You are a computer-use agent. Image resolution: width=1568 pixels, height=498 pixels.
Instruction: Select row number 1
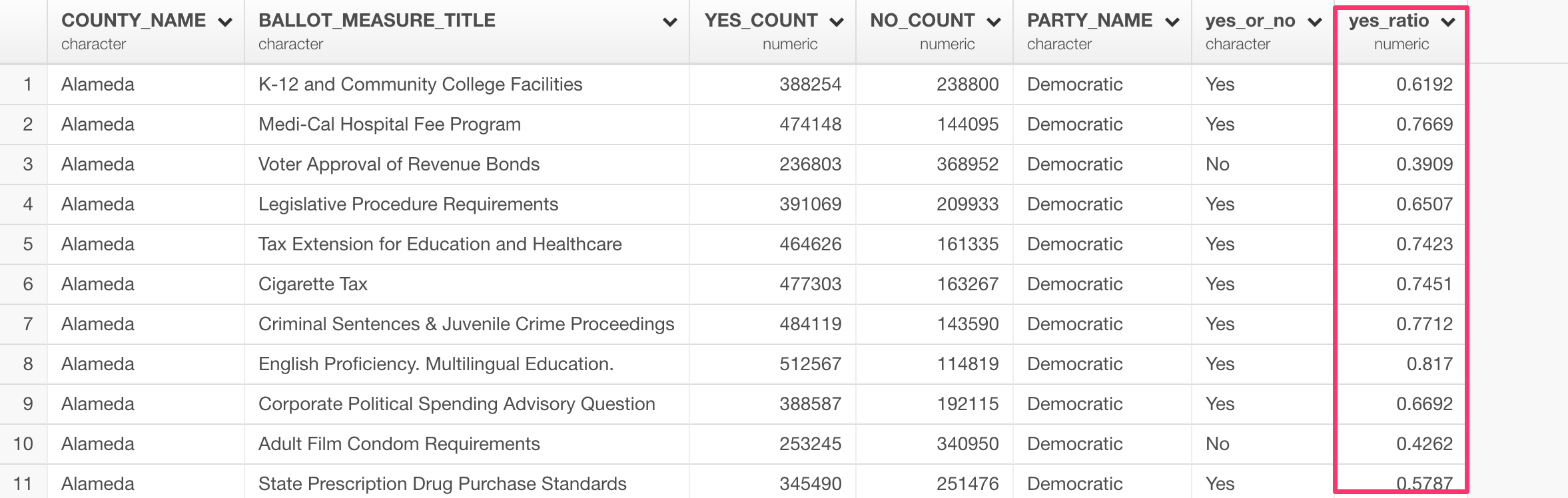pos(27,85)
